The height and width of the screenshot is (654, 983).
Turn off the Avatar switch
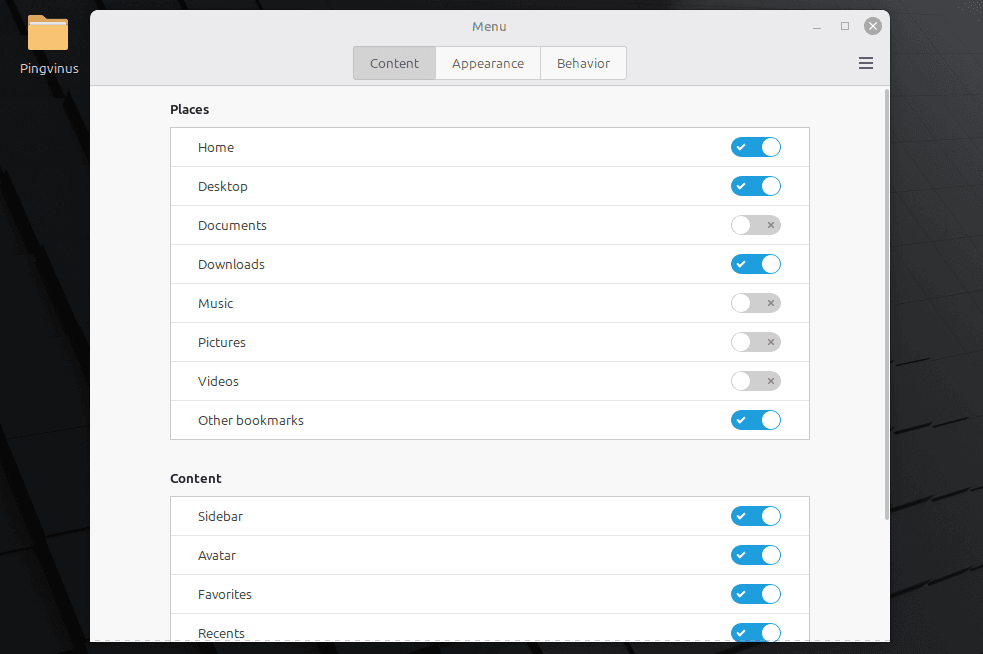755,555
